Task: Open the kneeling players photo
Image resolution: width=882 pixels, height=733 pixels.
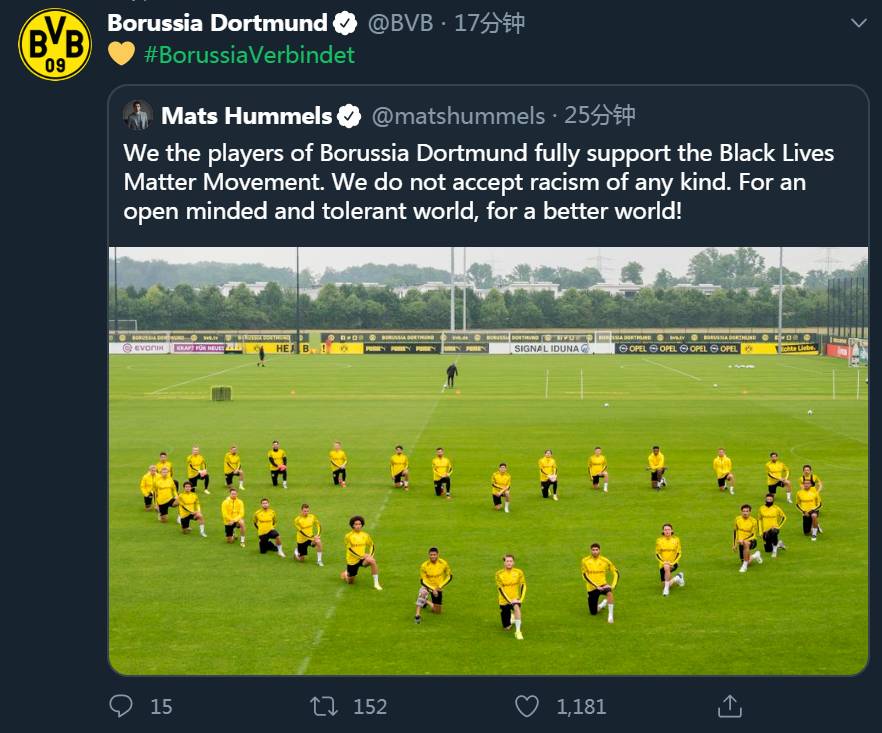Action: [488, 460]
